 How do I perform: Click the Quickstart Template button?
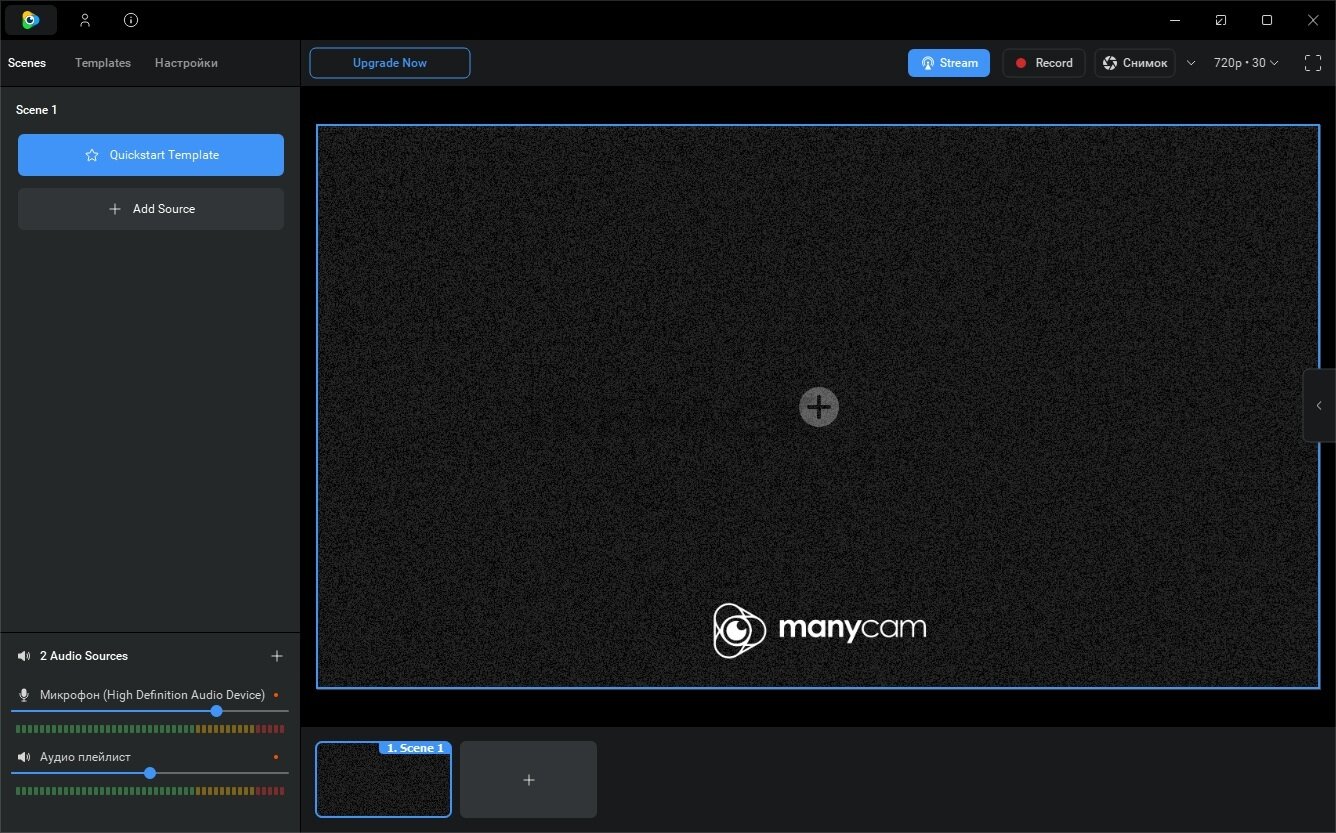pyautogui.click(x=151, y=155)
